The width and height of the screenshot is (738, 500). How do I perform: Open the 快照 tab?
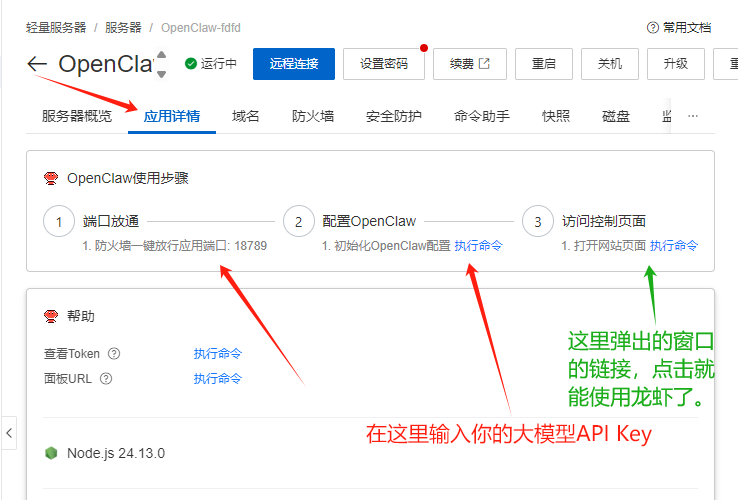556,116
